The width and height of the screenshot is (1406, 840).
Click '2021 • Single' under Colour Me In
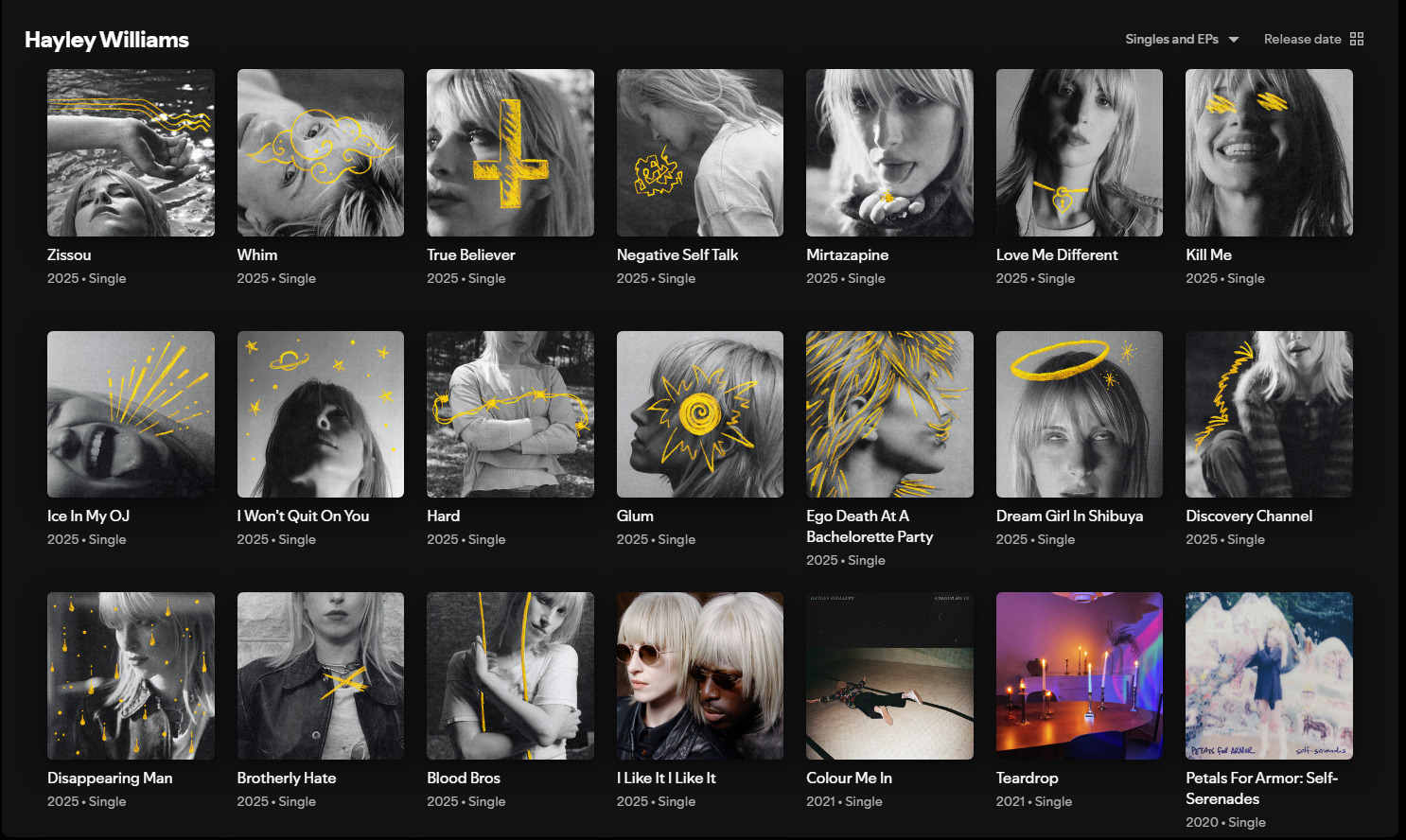(844, 801)
